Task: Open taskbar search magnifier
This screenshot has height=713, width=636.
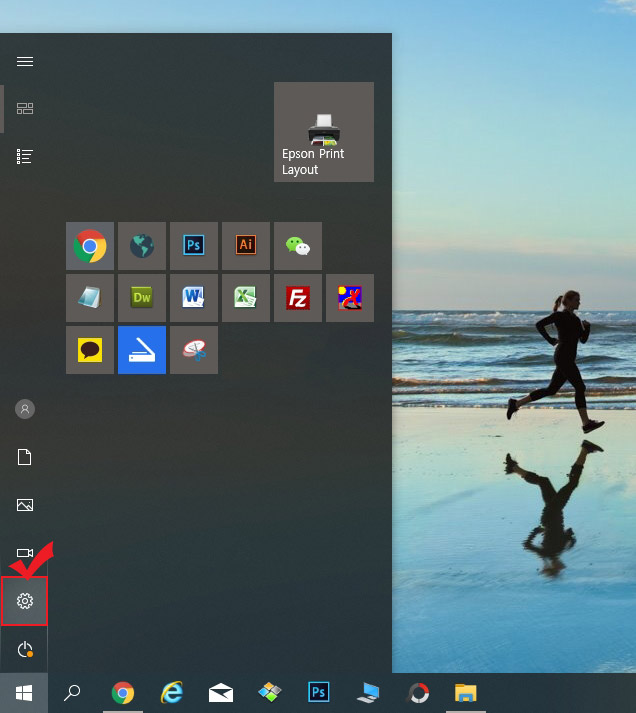Action: tap(72, 693)
